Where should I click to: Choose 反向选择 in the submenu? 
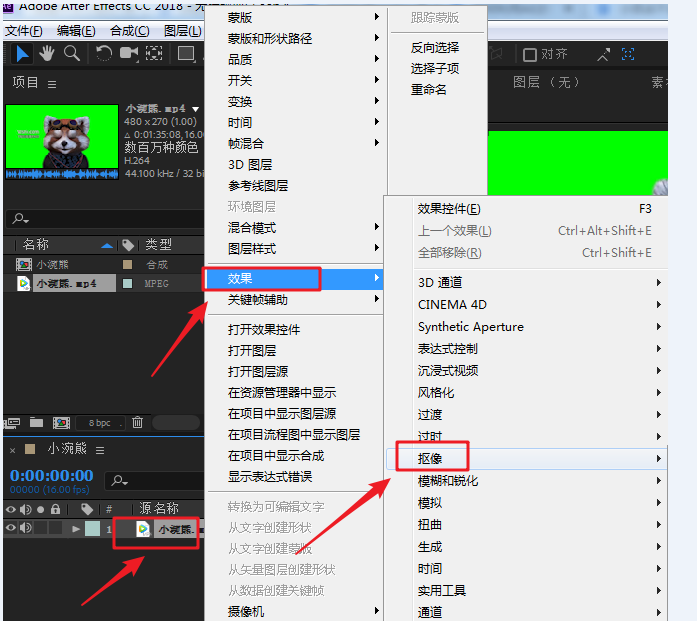point(437,47)
